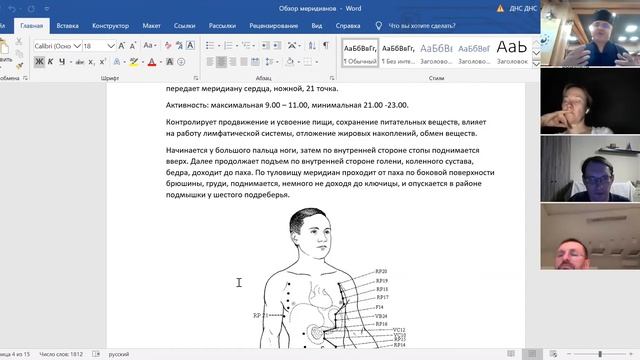This screenshot has height=360, width=640.
Task: Toggle Italic (К) formatting
Action: pyautogui.click(x=51, y=62)
